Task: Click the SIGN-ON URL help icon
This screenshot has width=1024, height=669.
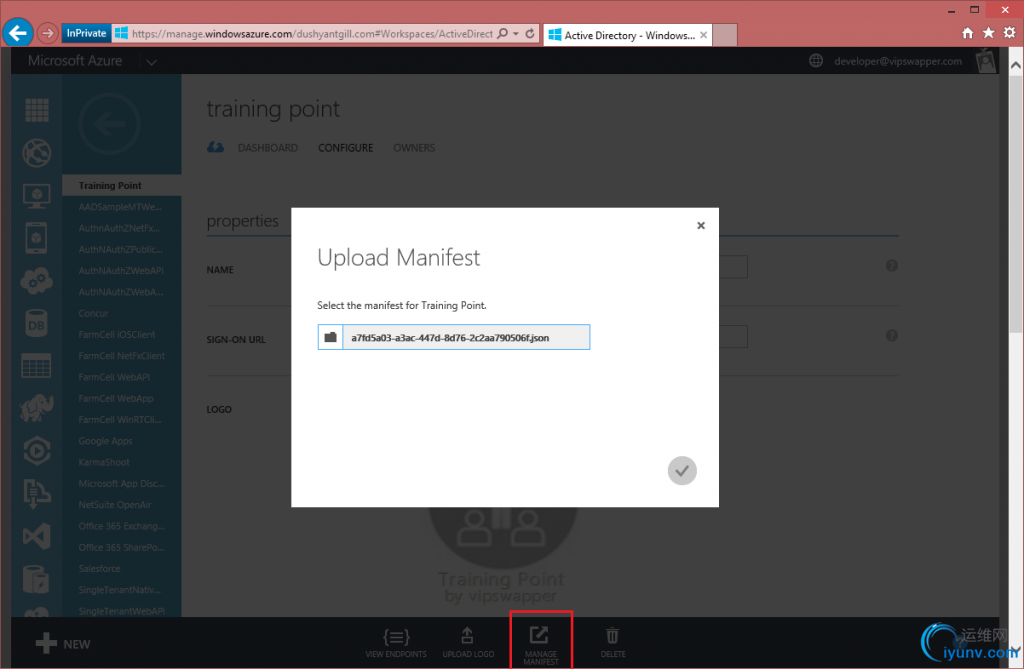Action: tap(891, 335)
